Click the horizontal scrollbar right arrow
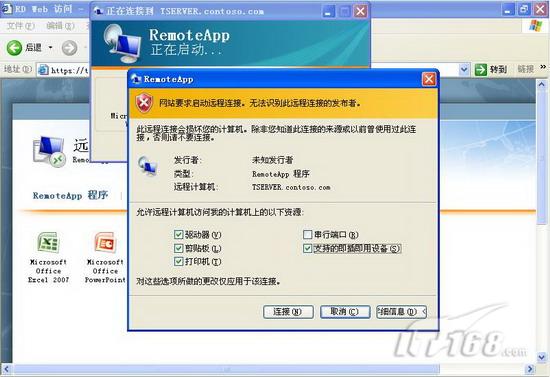This screenshot has width=550, height=377. [530, 369]
